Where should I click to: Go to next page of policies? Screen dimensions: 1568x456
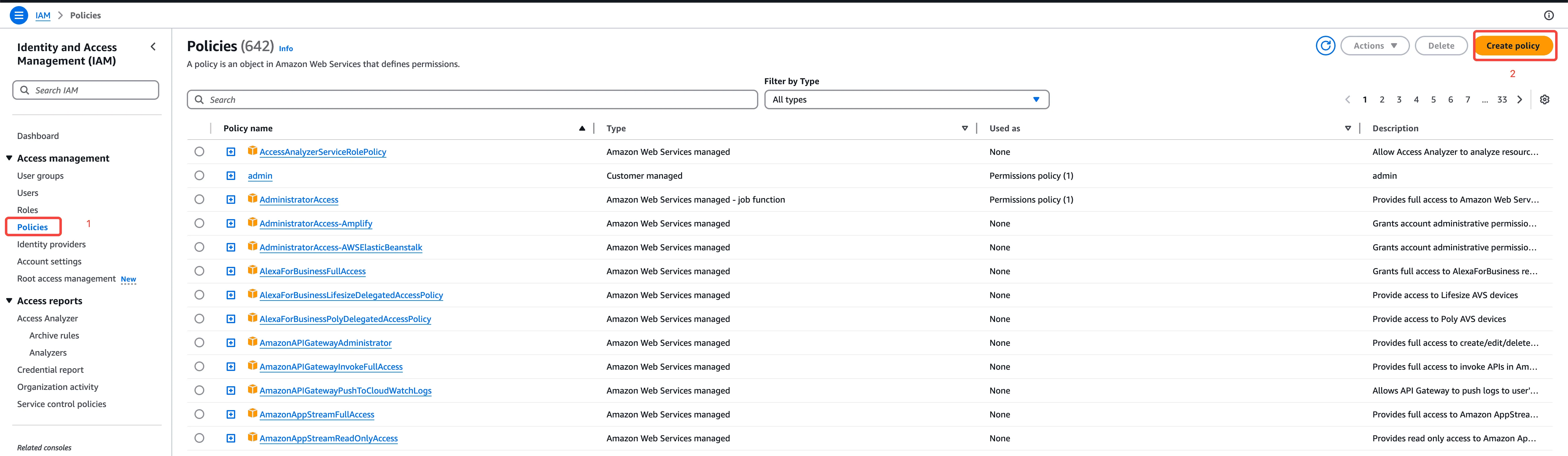click(1519, 100)
